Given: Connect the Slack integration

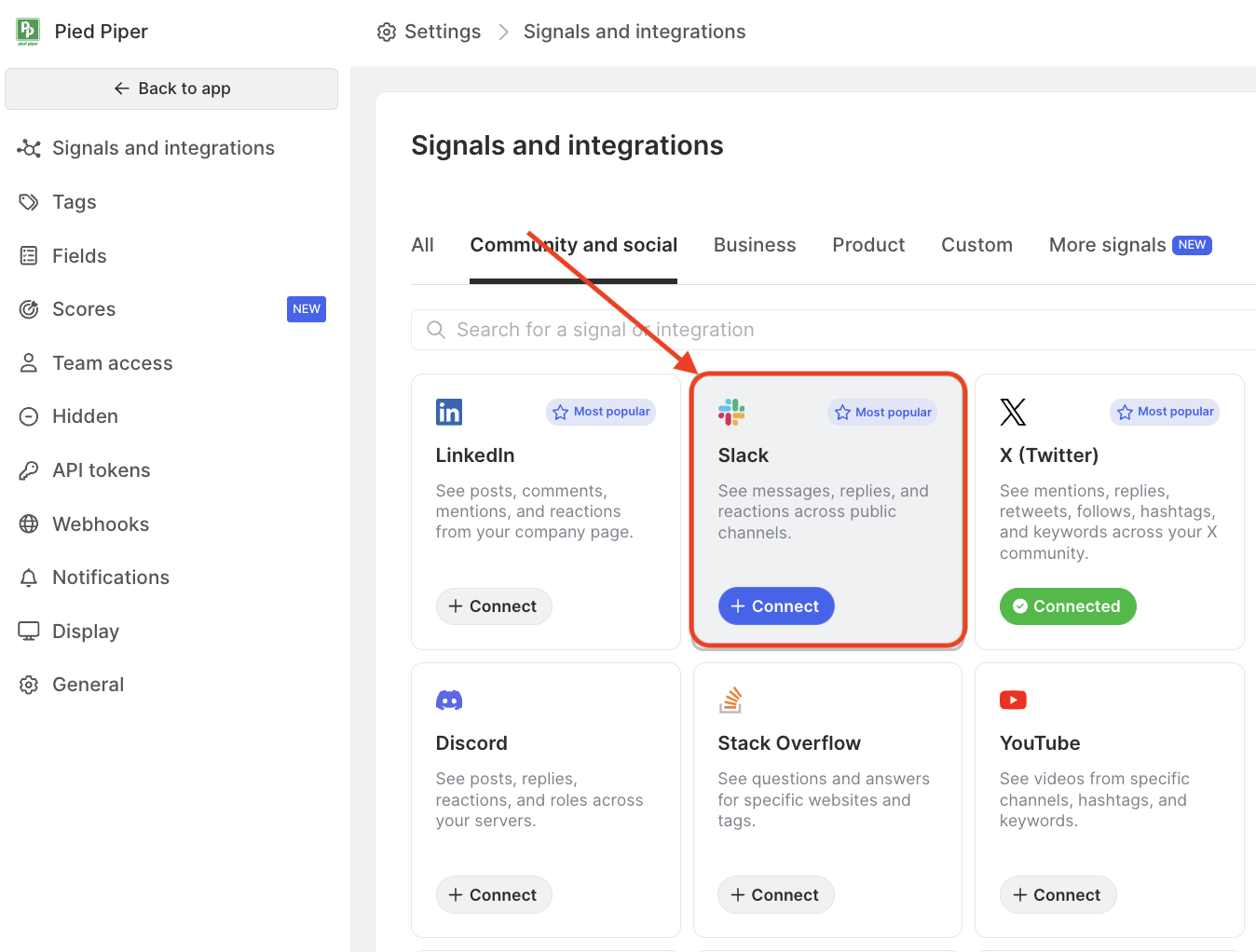Looking at the screenshot, I should pos(776,606).
